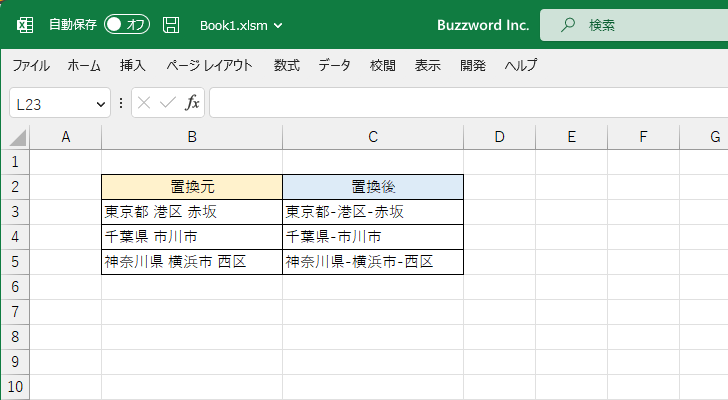Viewport: 728px width, 400px height.
Task: Select row 1 header
Action: coord(15,162)
